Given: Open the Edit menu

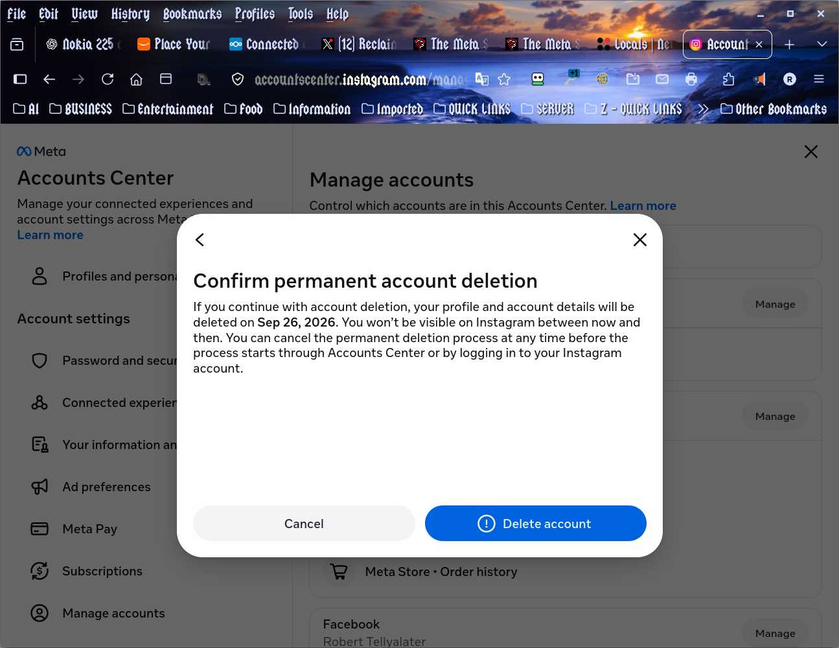Looking at the screenshot, I should [x=48, y=14].
